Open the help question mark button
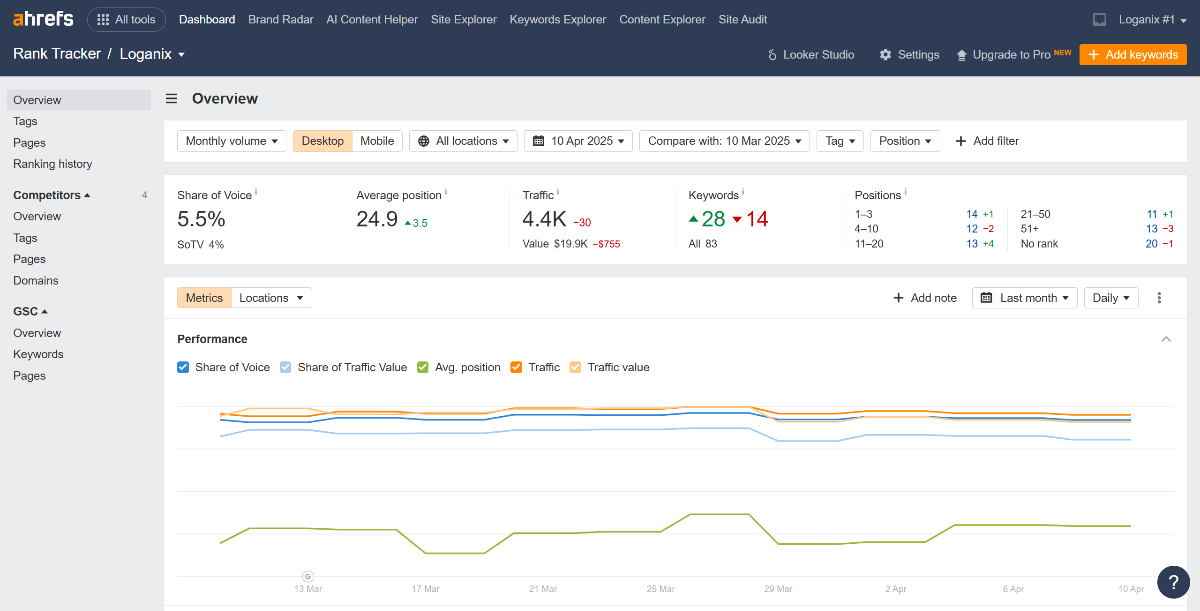Screen dimensions: 1200x611 [x=1173, y=582]
